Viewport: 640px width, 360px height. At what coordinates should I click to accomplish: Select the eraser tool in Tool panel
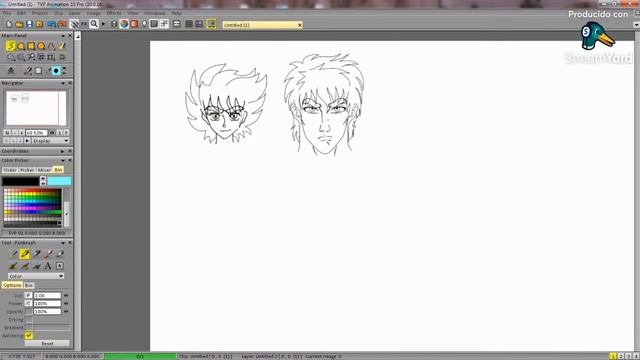point(60,254)
